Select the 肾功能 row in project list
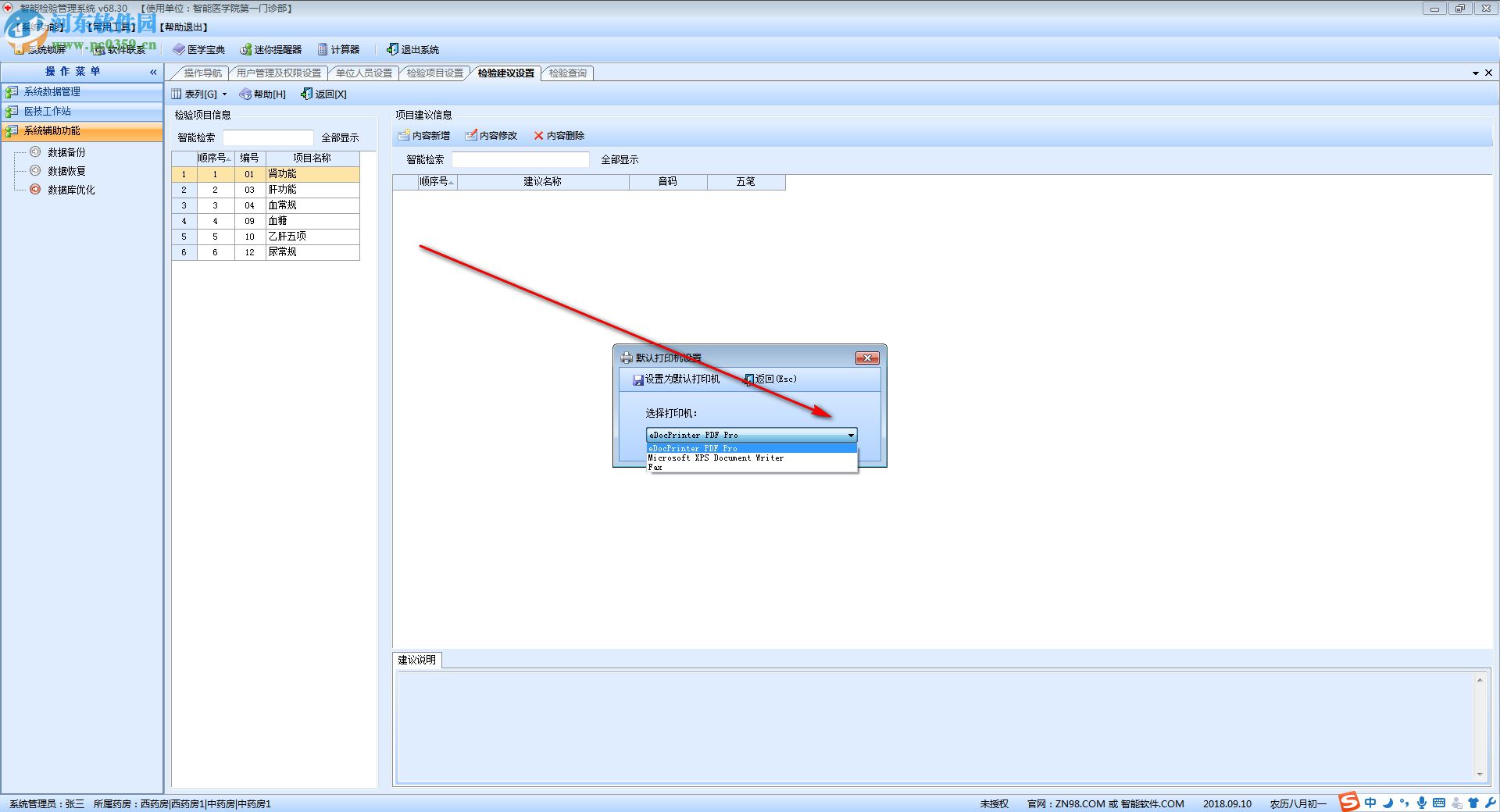 (266, 174)
